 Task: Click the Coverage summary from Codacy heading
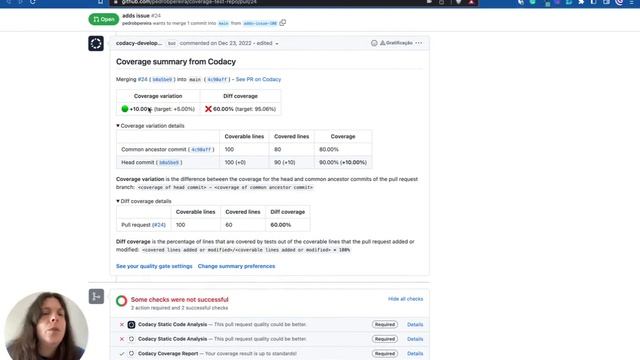tap(176, 62)
